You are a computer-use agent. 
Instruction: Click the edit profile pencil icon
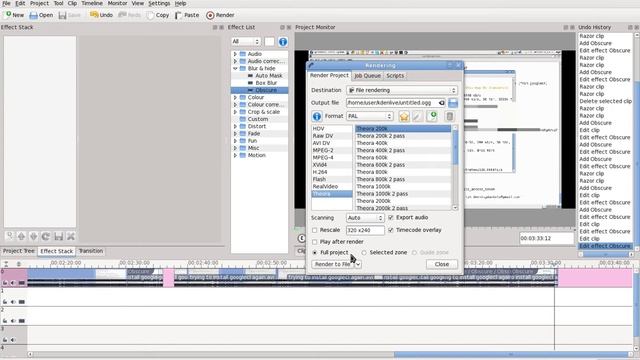pos(417,117)
